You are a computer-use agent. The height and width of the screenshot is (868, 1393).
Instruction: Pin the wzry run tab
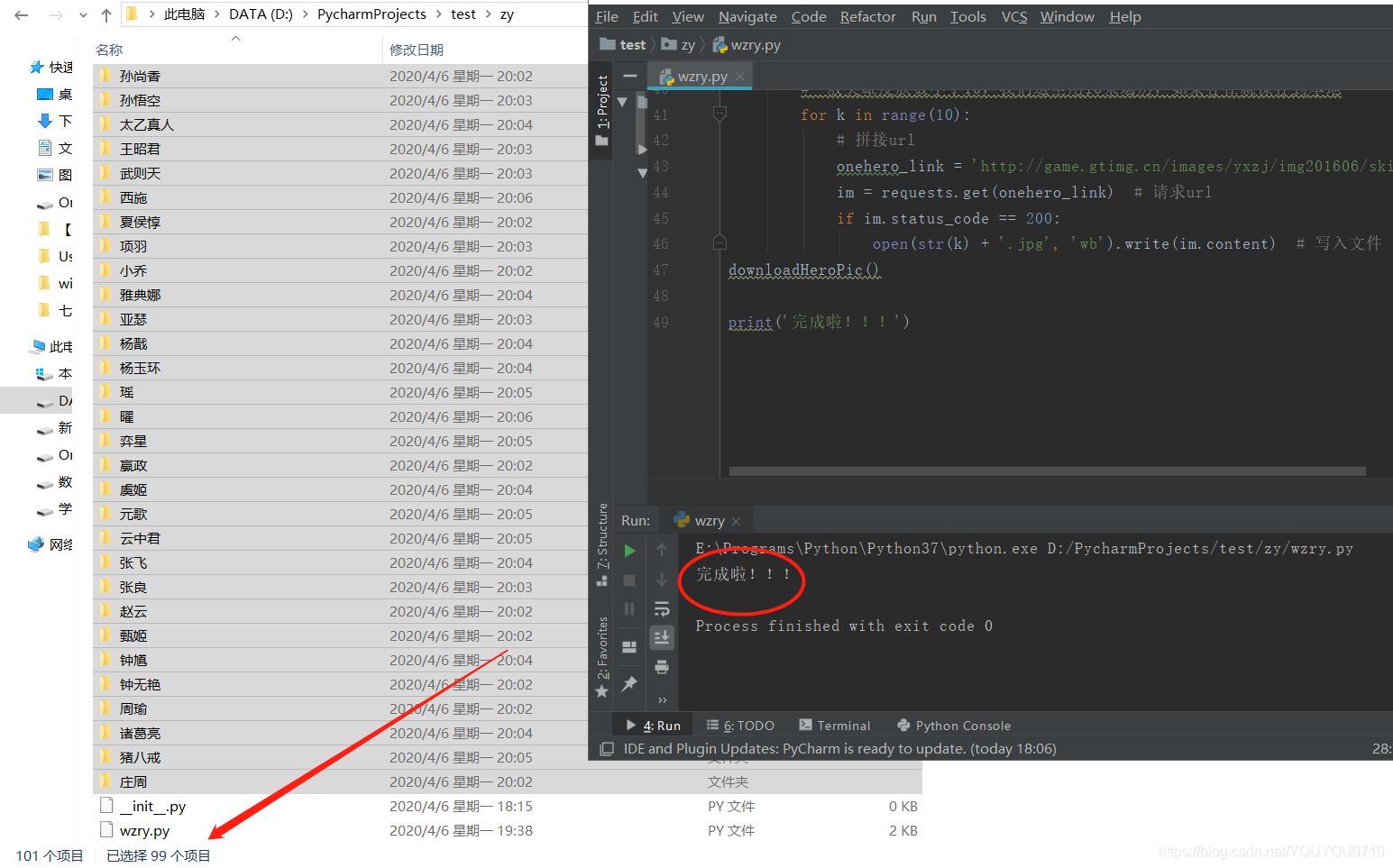tap(629, 683)
